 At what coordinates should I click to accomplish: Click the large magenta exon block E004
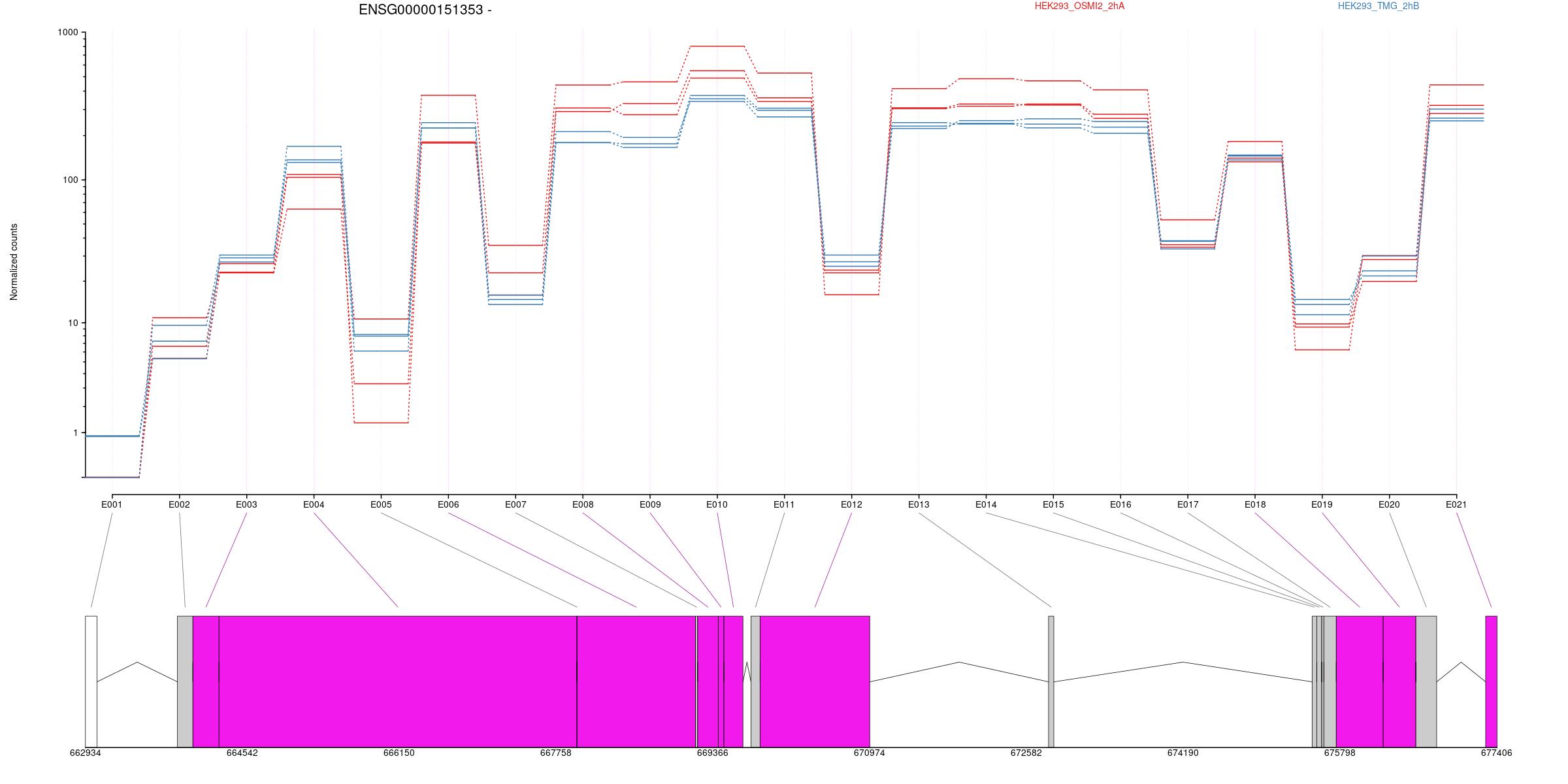click(398, 681)
